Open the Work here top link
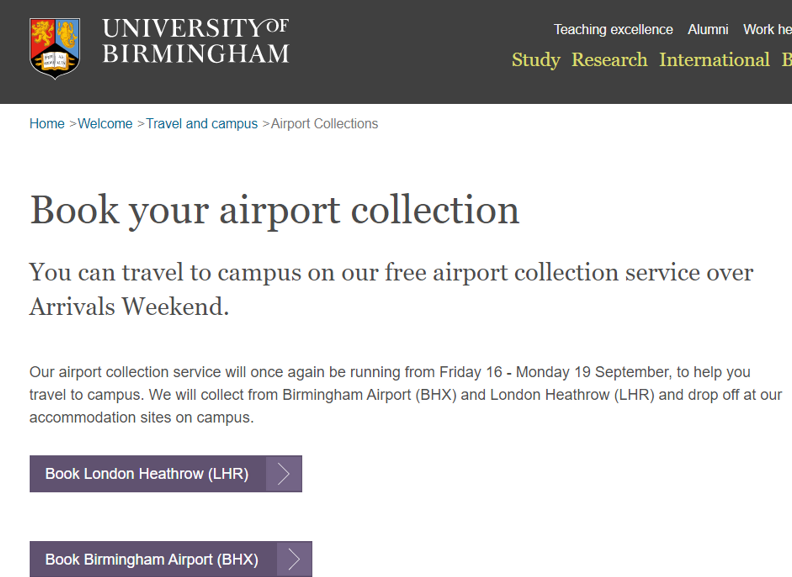The height and width of the screenshot is (577, 792). click(767, 29)
